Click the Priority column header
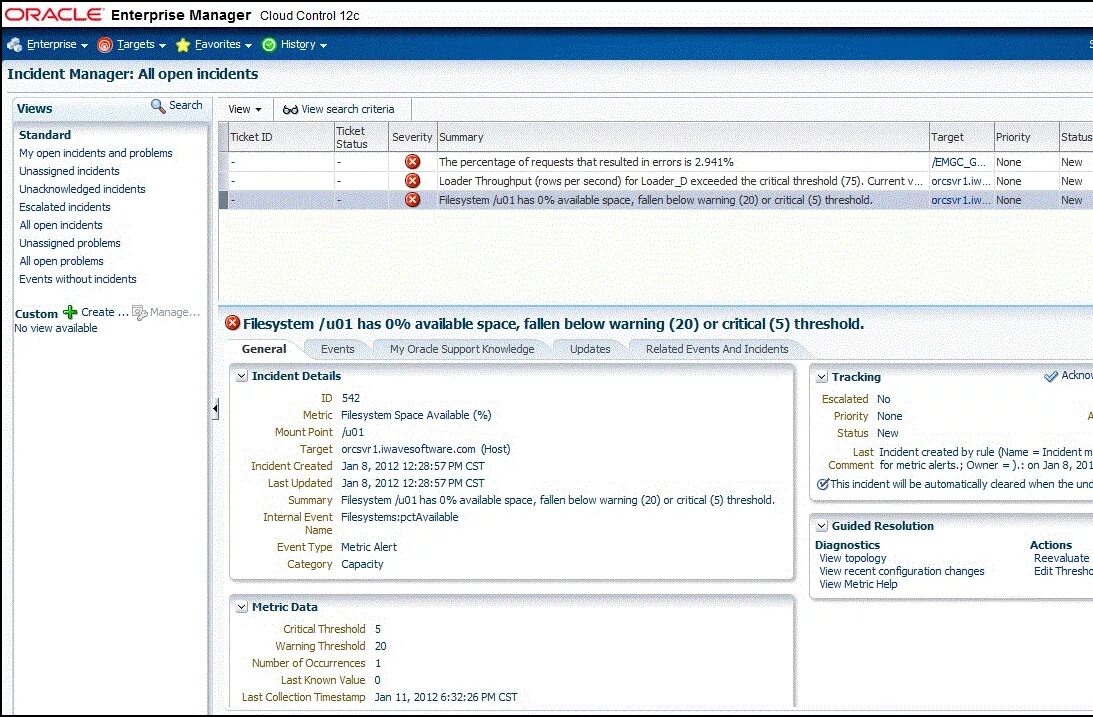The image size is (1093, 717). (x=1026, y=137)
